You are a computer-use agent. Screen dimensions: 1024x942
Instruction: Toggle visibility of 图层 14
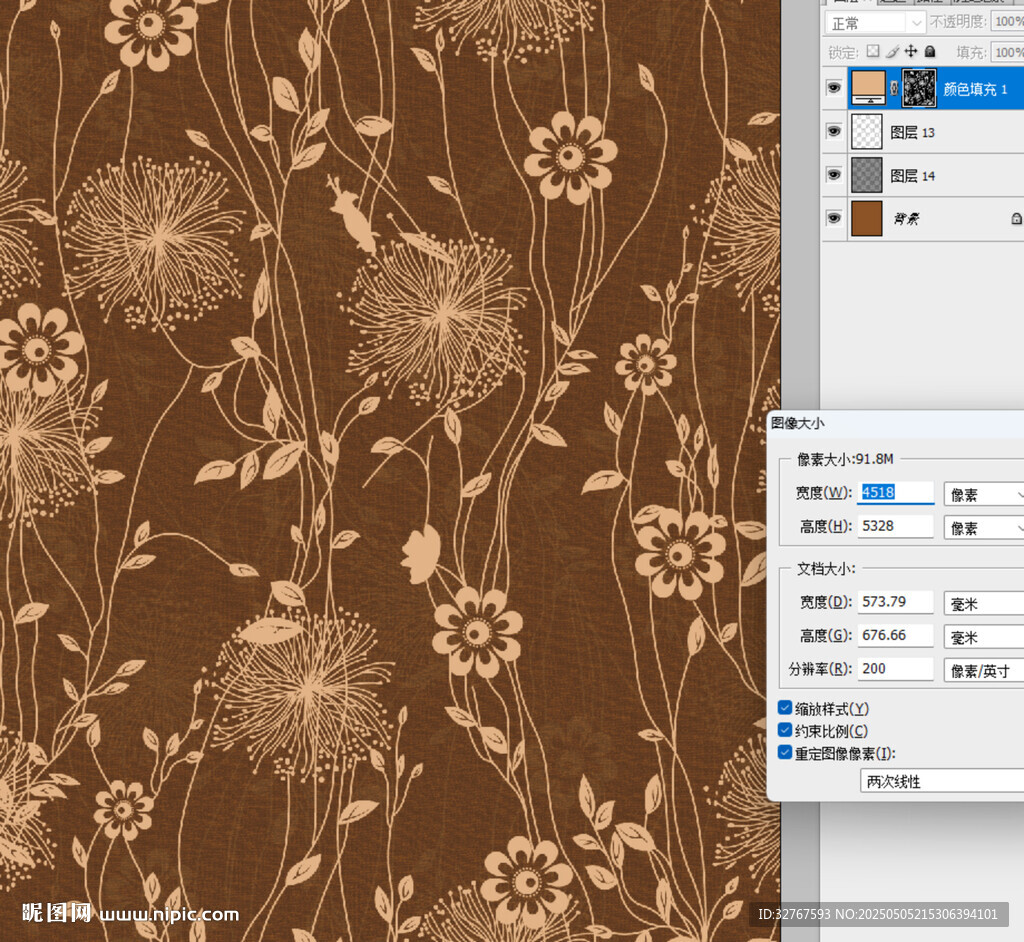833,175
